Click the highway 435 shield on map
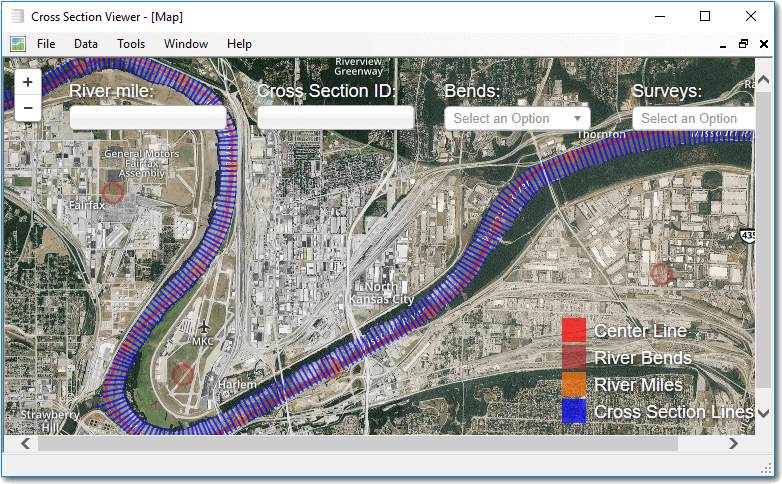 748,236
